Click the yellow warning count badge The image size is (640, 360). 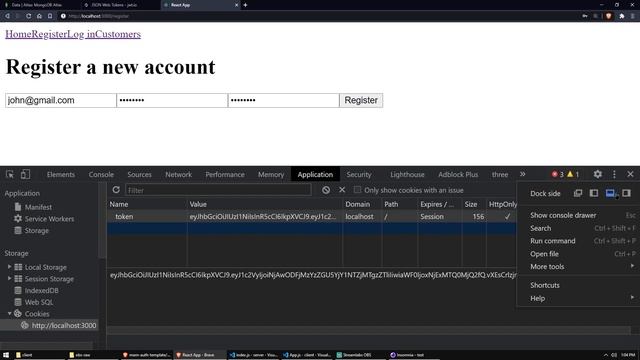click(x=573, y=174)
